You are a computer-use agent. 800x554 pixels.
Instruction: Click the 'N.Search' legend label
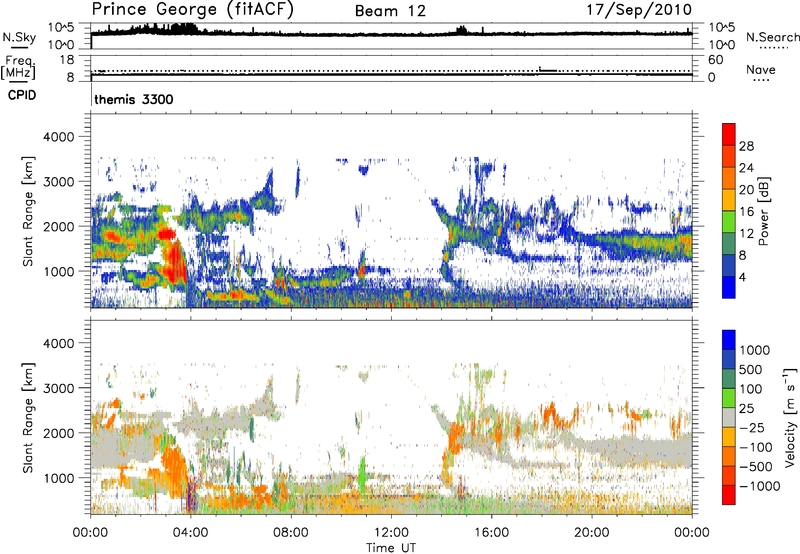coord(772,37)
